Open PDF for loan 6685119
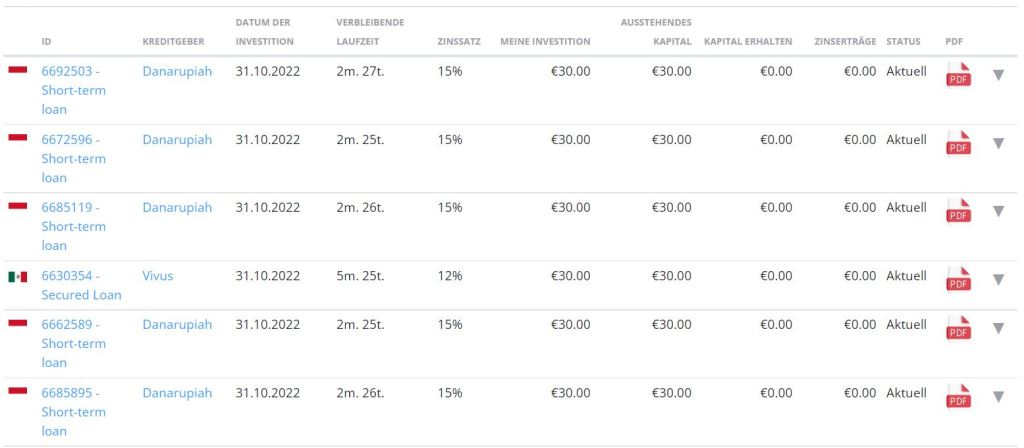Viewport: 1024px width, 448px height. click(x=958, y=212)
